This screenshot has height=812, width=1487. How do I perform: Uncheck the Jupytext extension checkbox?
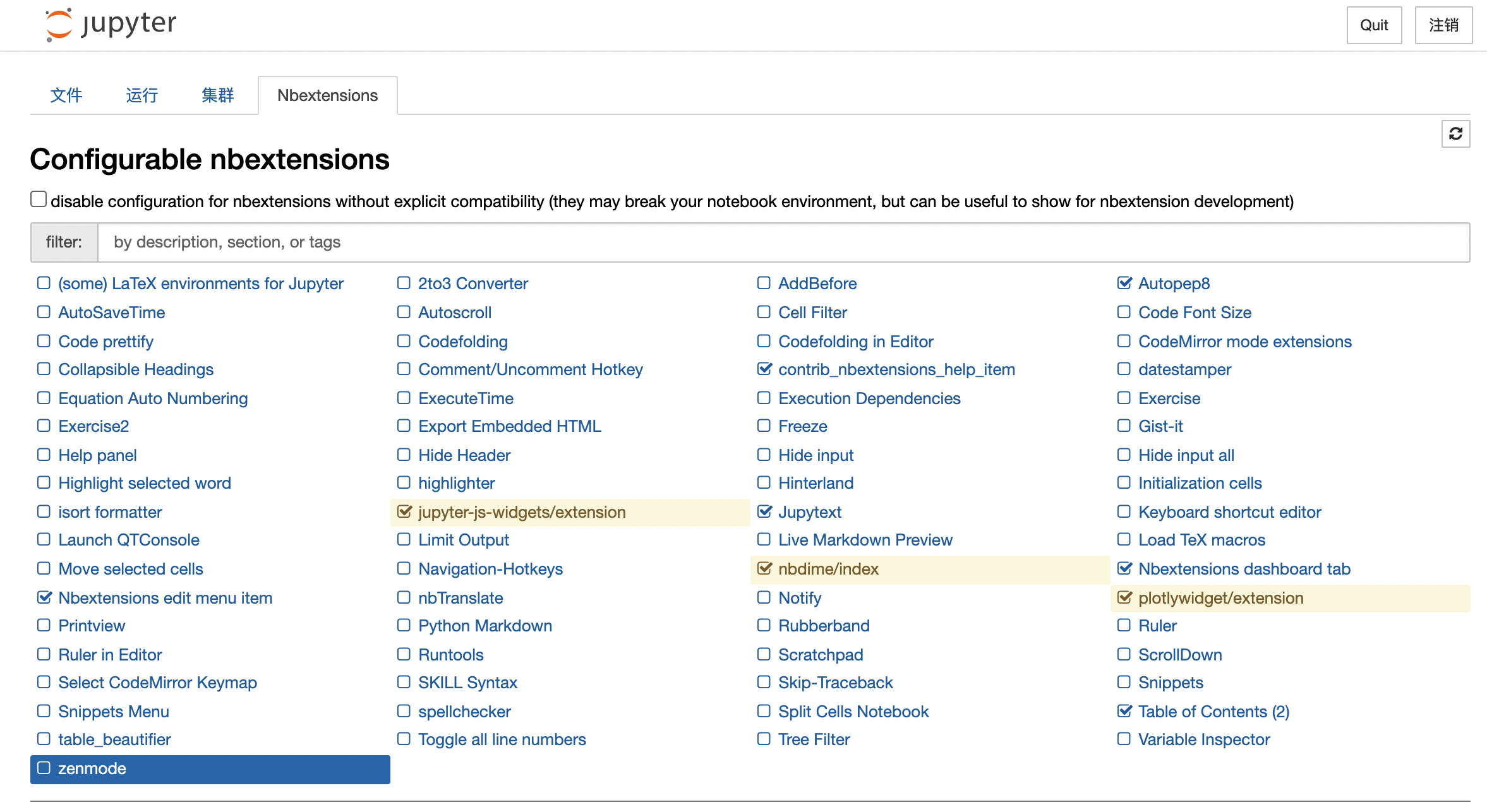[764, 511]
